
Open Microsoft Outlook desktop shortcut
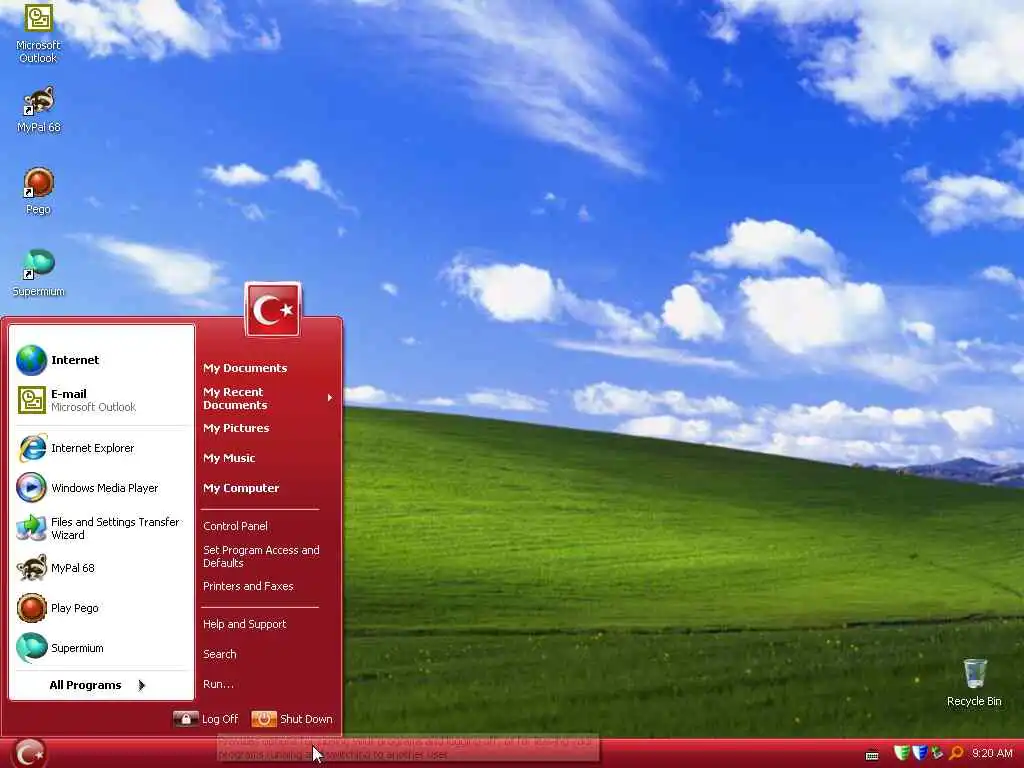click(x=38, y=33)
